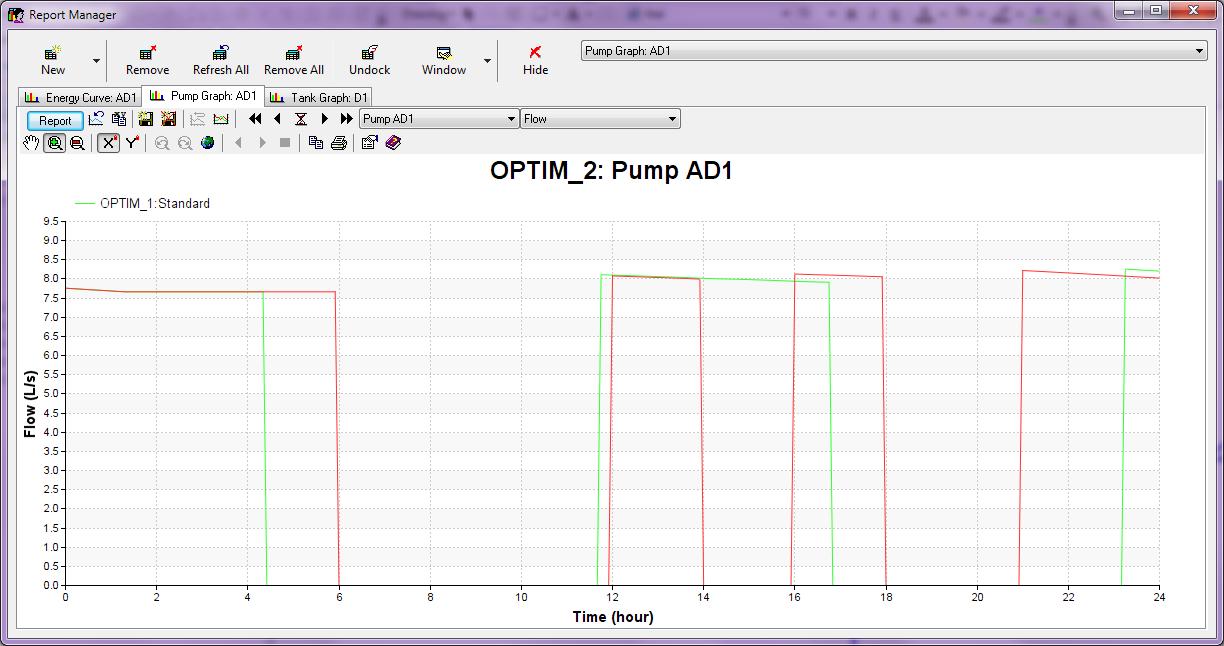
Task: Select the Pump Graph: AD1 tab
Action: click(203, 96)
